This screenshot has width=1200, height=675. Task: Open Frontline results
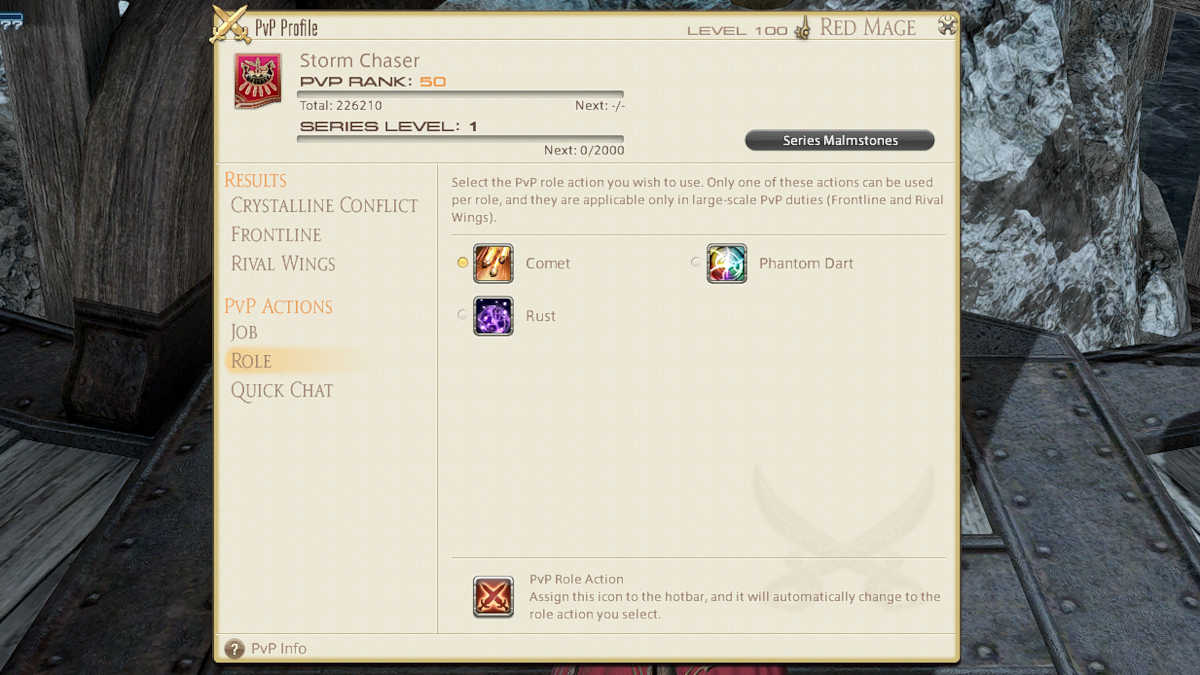point(276,234)
